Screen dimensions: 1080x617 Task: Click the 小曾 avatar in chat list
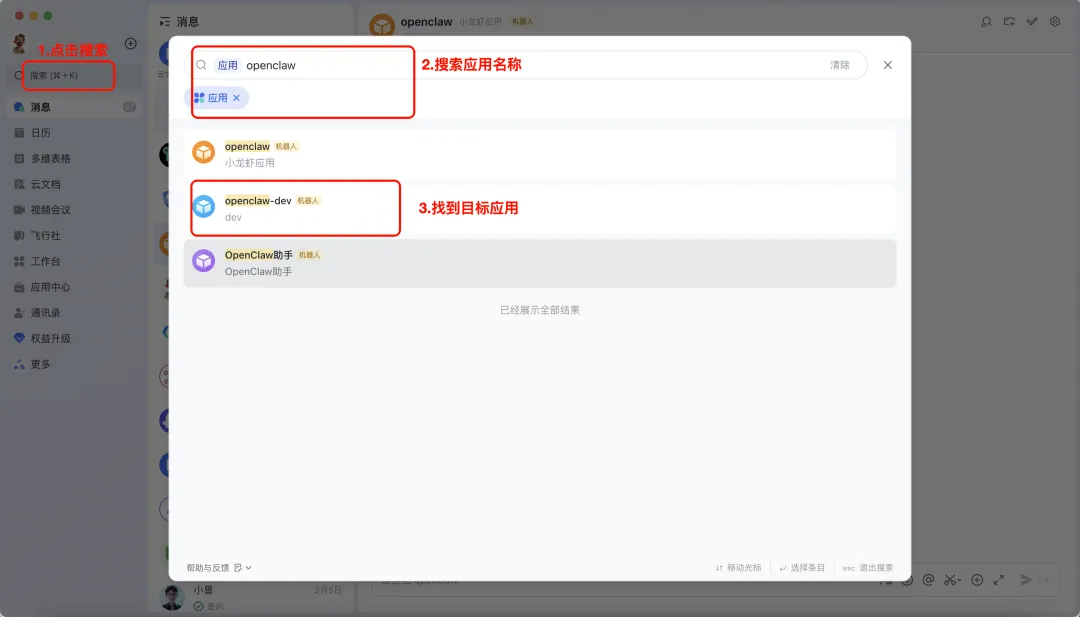coord(172,597)
